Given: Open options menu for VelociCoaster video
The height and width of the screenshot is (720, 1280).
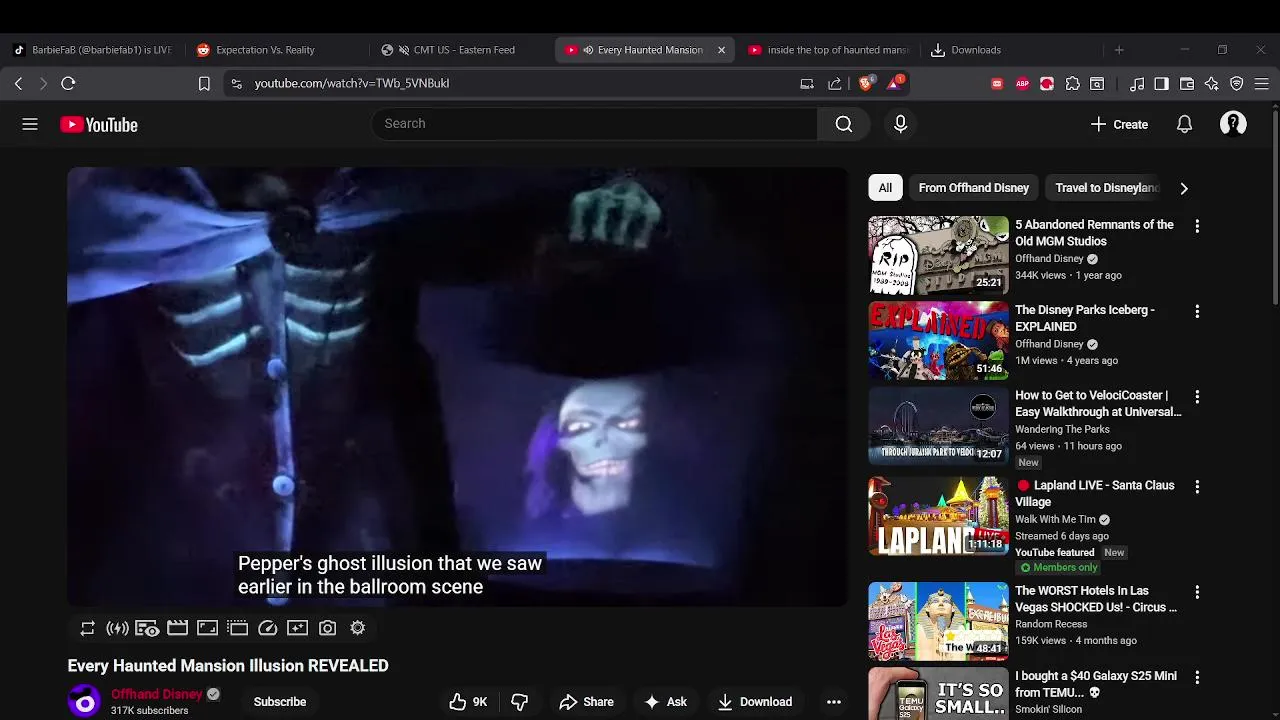Looking at the screenshot, I should 1197,397.
